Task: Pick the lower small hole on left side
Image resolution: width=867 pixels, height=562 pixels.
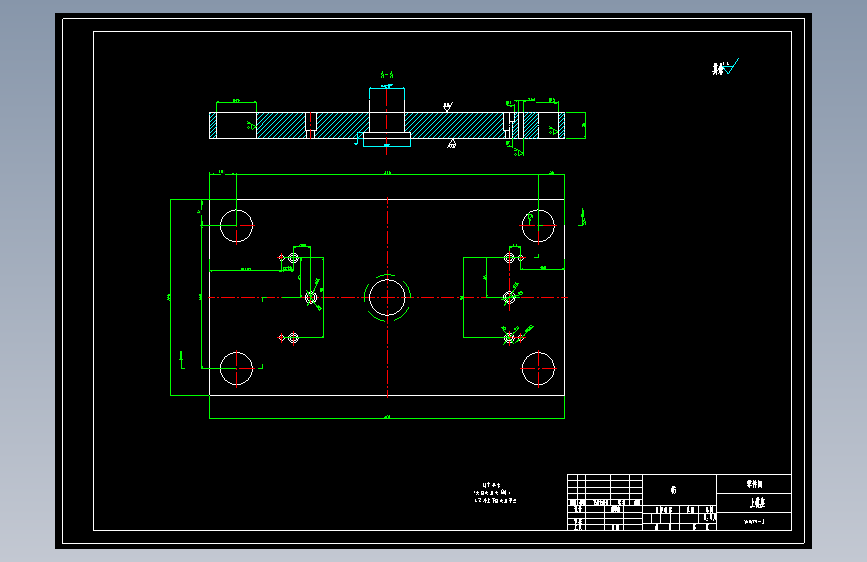Action: tap(294, 337)
